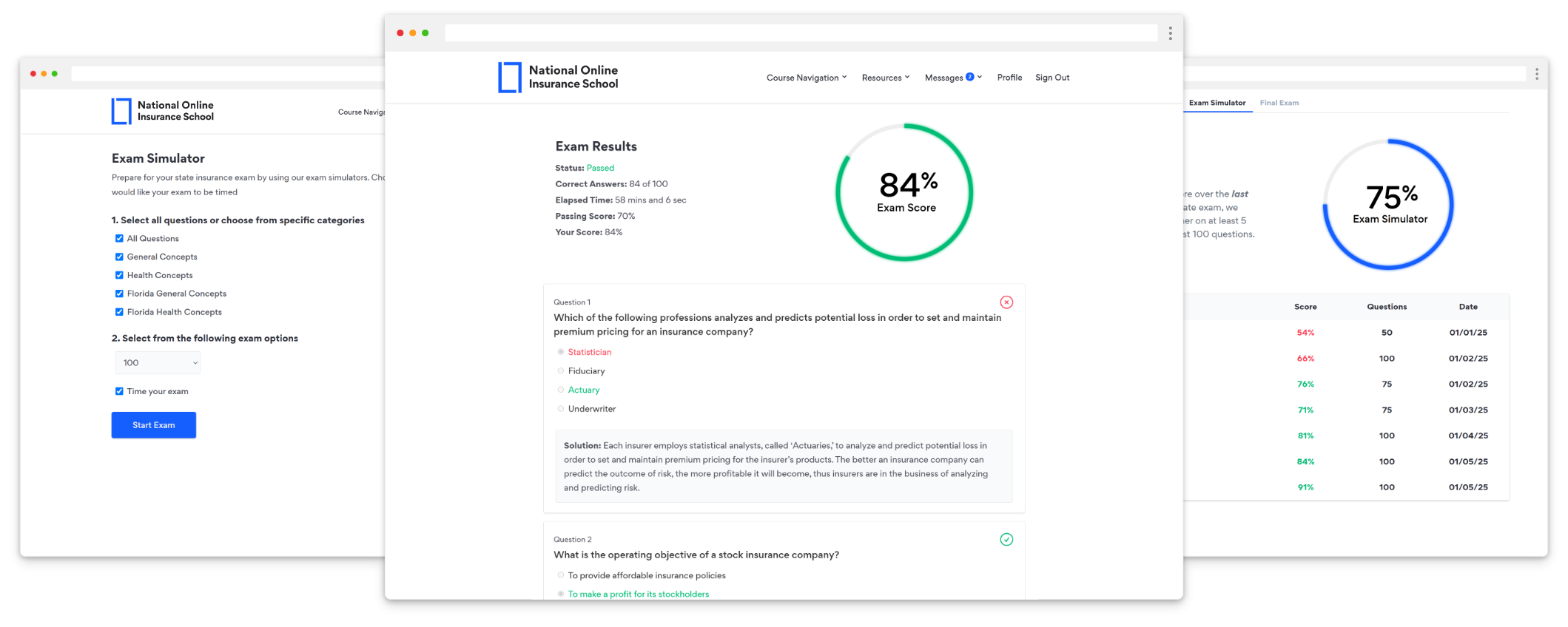1568x627 pixels.
Task: Open the question count dropdown showing 100
Action: [158, 363]
